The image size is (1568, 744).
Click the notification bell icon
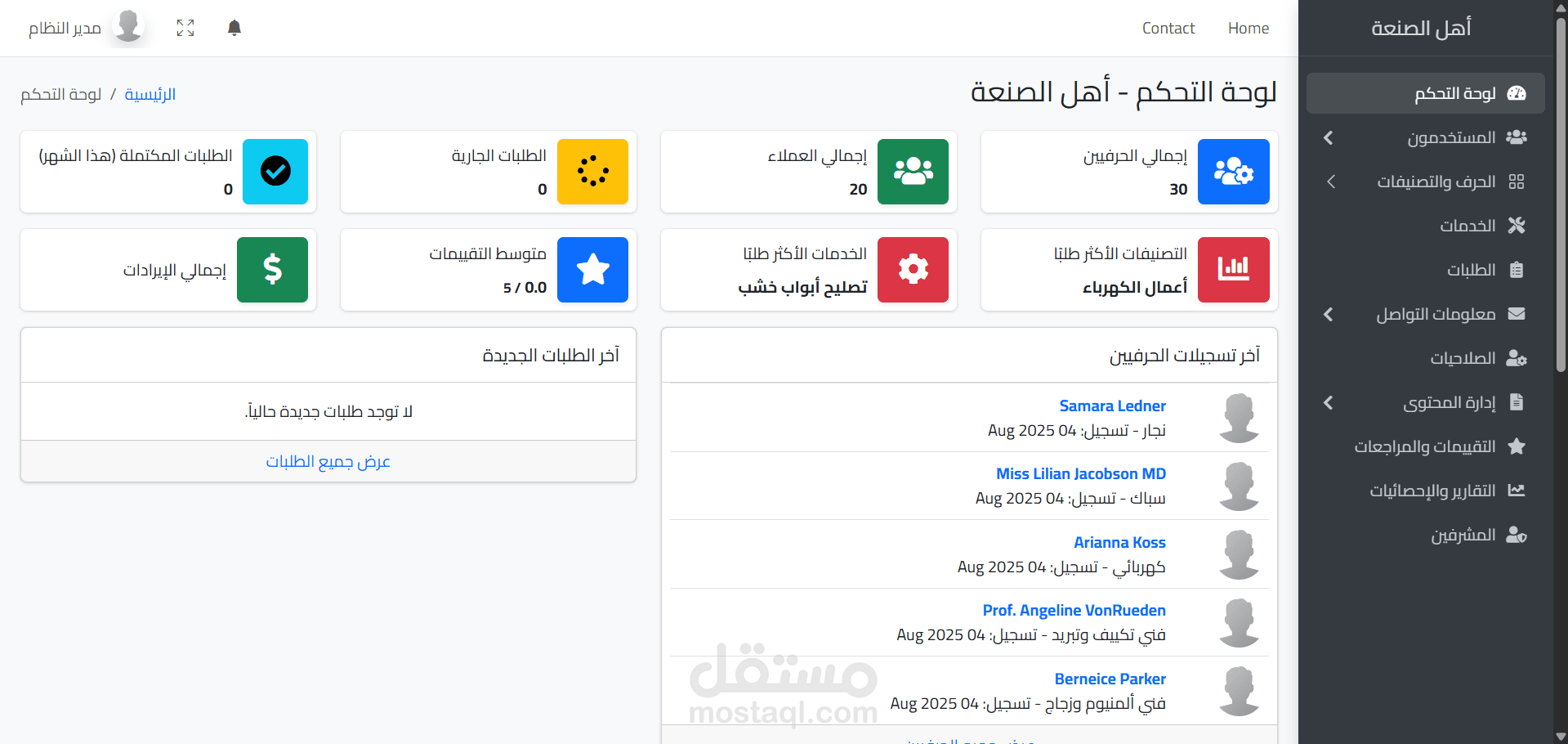(x=235, y=28)
